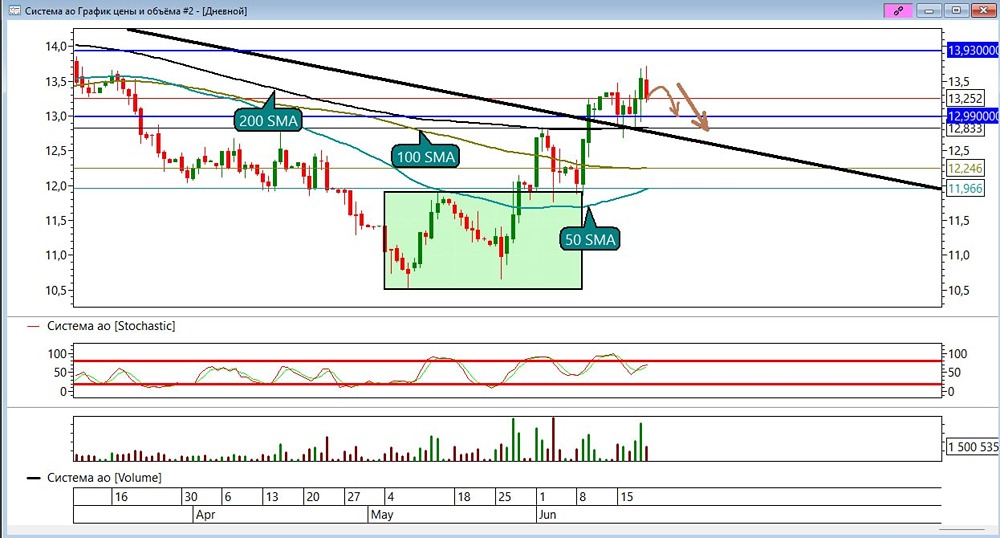1000x538 pixels.
Task: Click the chart window icon in title bar
Action: [x=14, y=11]
